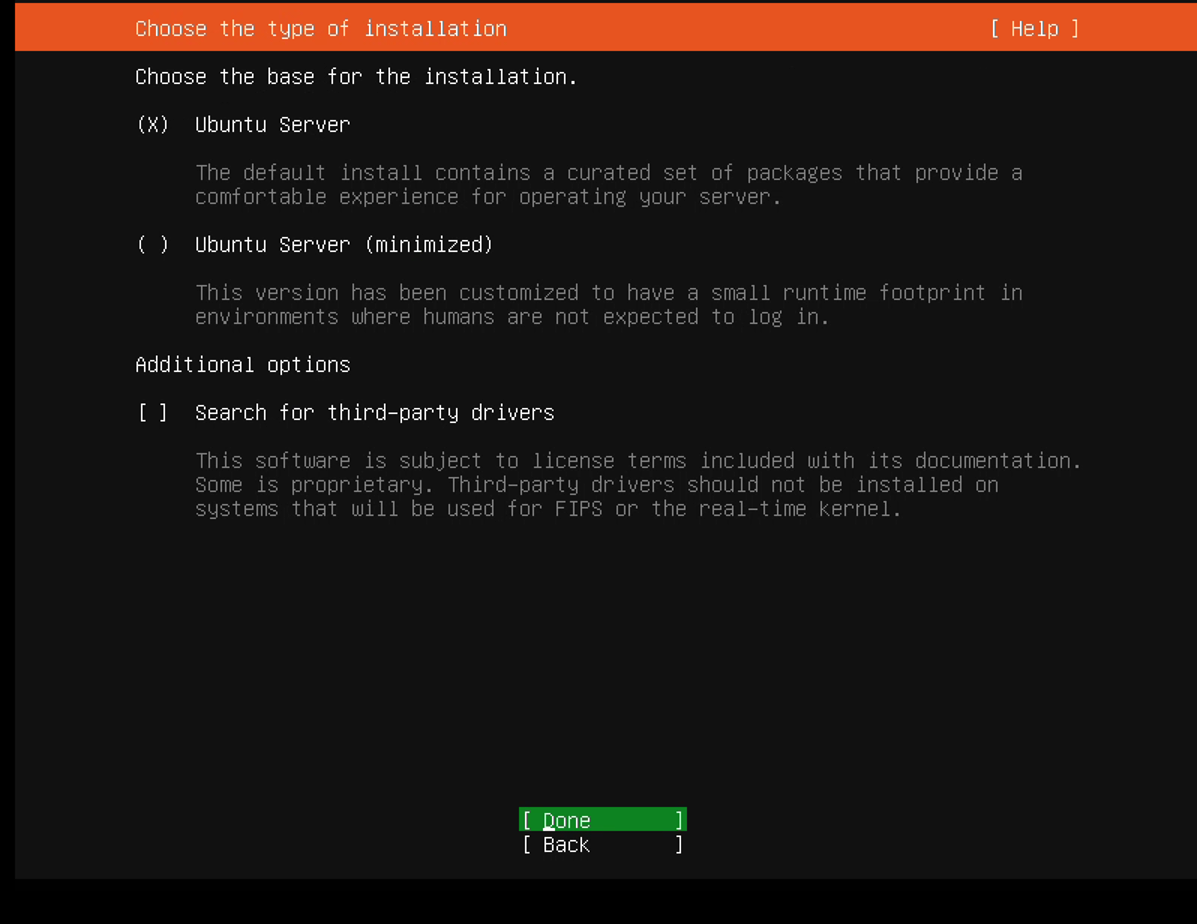Click the 'Ubuntu Server (minimized)' label

tap(344, 244)
